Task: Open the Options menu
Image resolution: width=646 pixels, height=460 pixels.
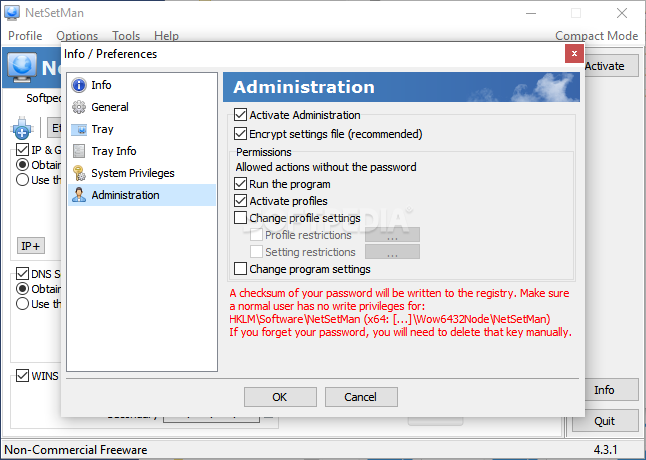Action: 77,36
